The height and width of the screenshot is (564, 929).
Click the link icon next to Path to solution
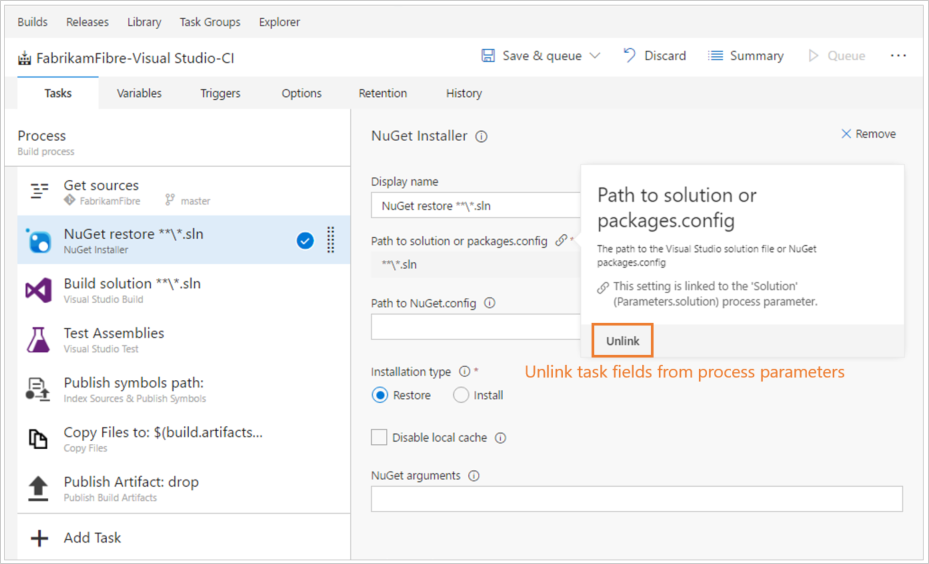[560, 241]
